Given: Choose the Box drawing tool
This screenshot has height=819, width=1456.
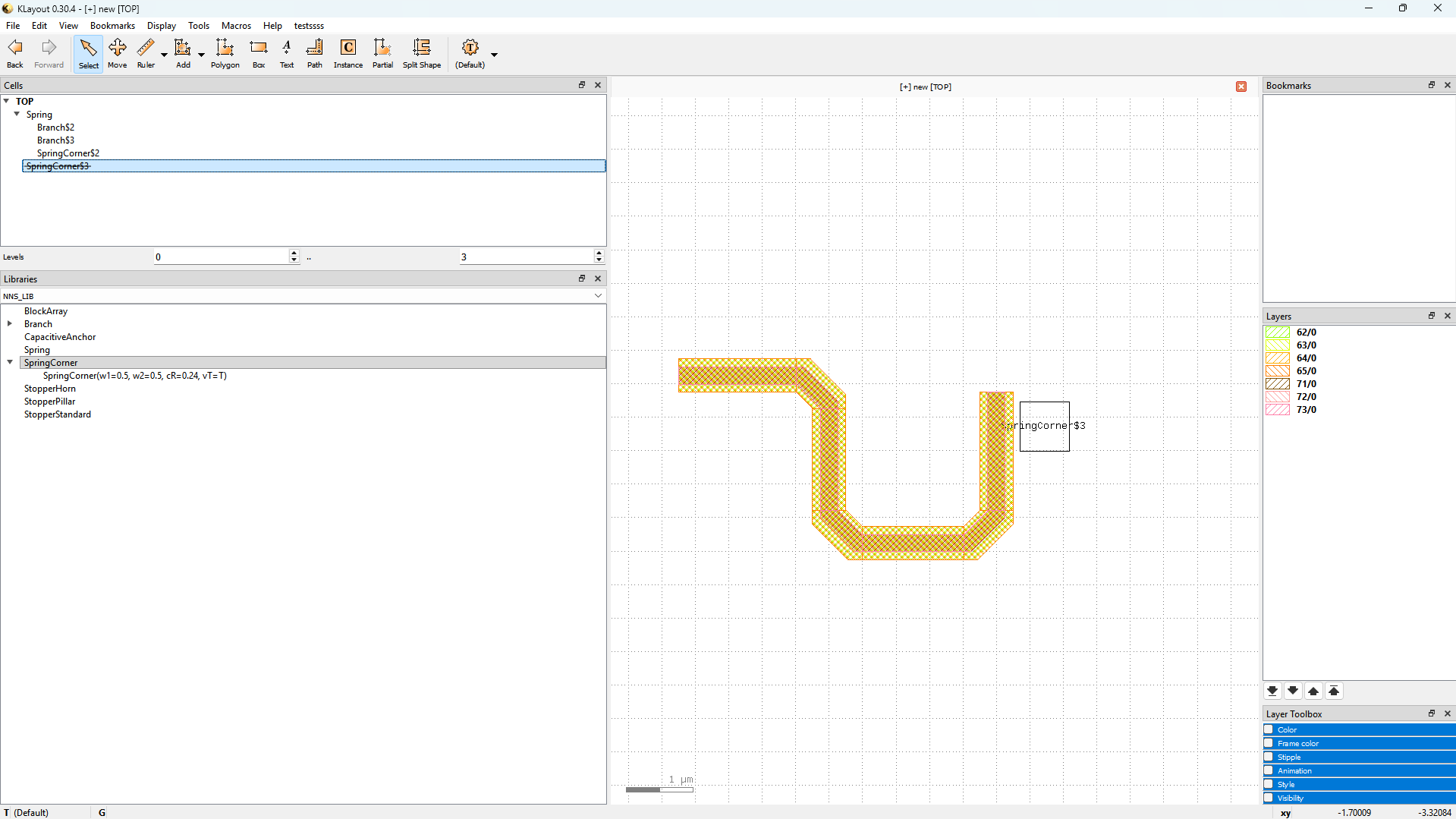Looking at the screenshot, I should 259,53.
